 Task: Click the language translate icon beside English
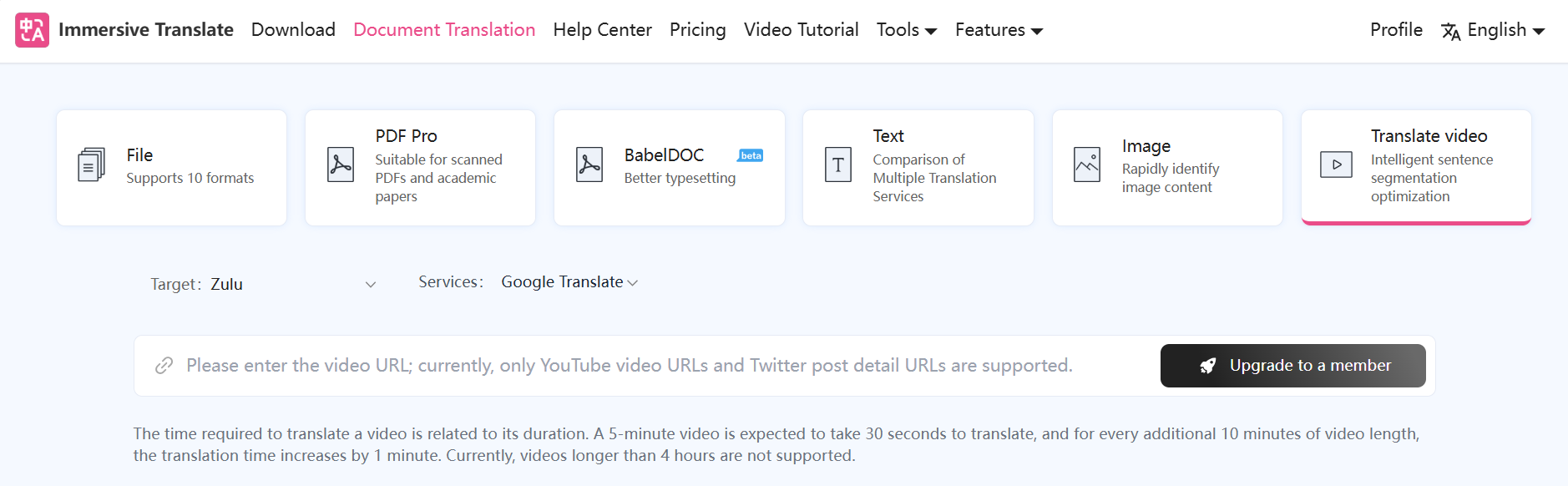tap(1451, 31)
